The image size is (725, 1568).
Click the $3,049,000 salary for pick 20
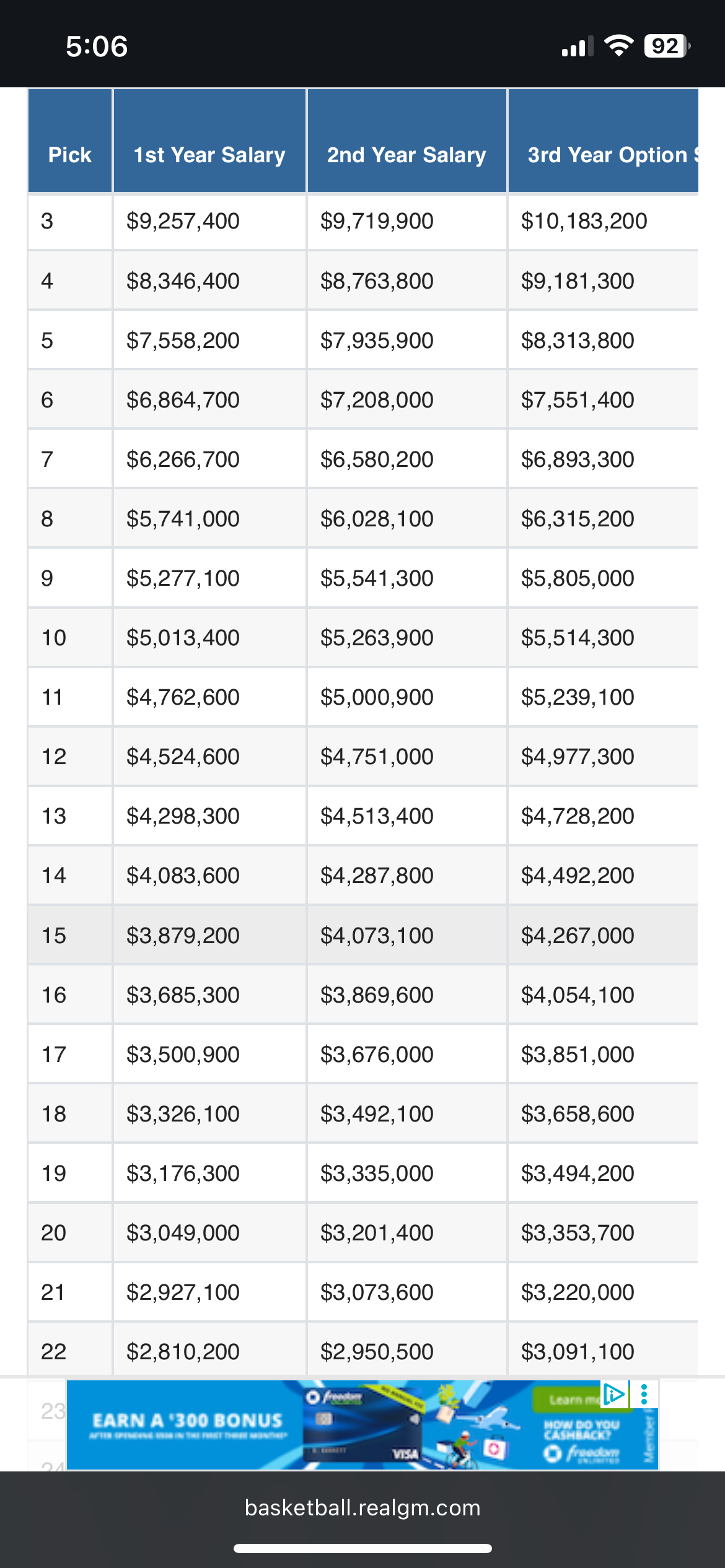[x=183, y=1232]
